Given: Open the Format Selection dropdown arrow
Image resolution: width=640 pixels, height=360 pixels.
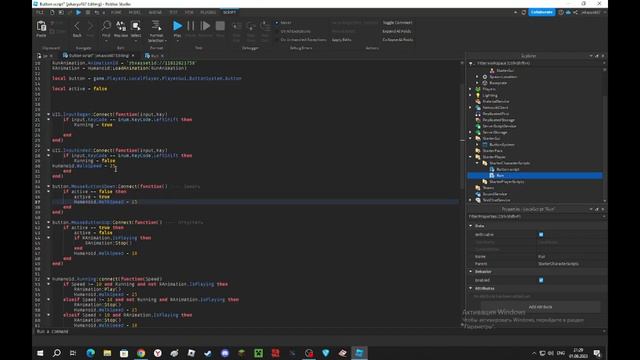Looking at the screenshot, I should click(x=166, y=41).
